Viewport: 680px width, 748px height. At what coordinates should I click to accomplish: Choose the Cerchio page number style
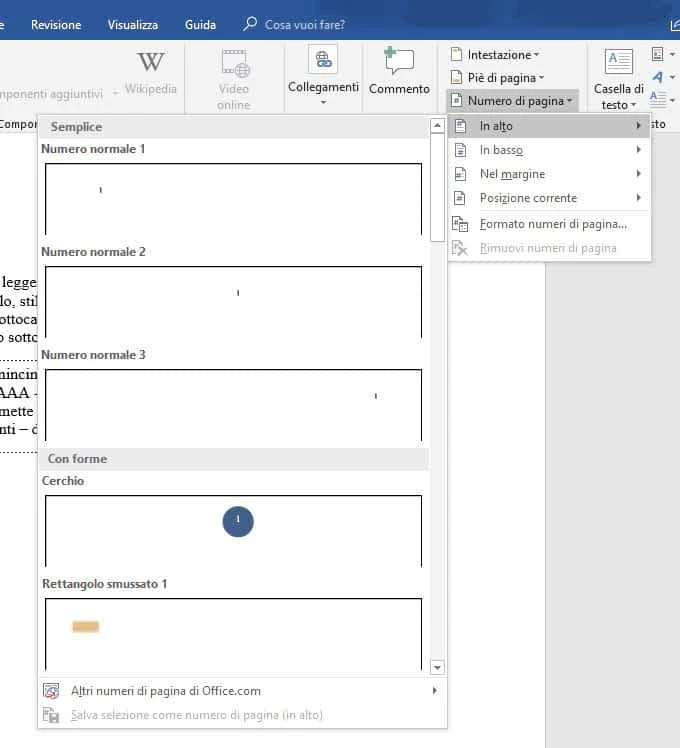click(234, 530)
